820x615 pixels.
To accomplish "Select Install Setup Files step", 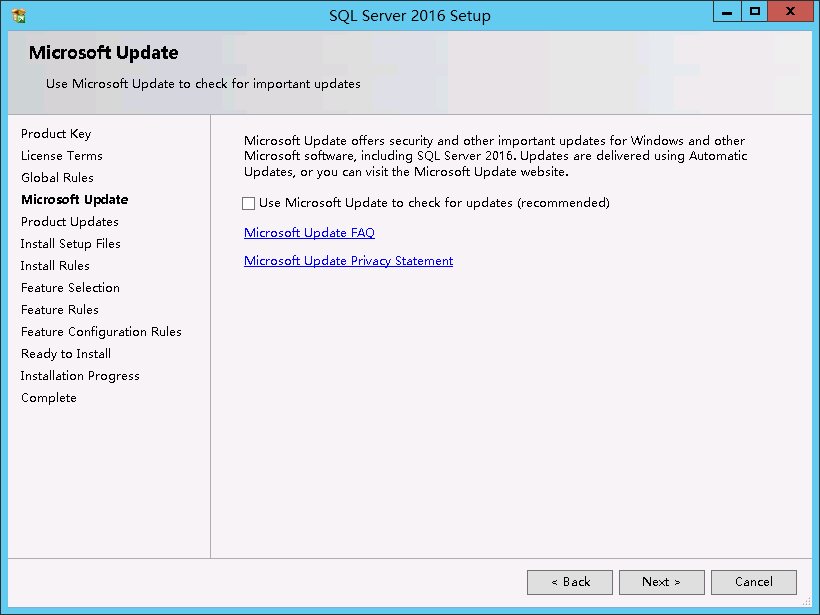I will pos(71,244).
